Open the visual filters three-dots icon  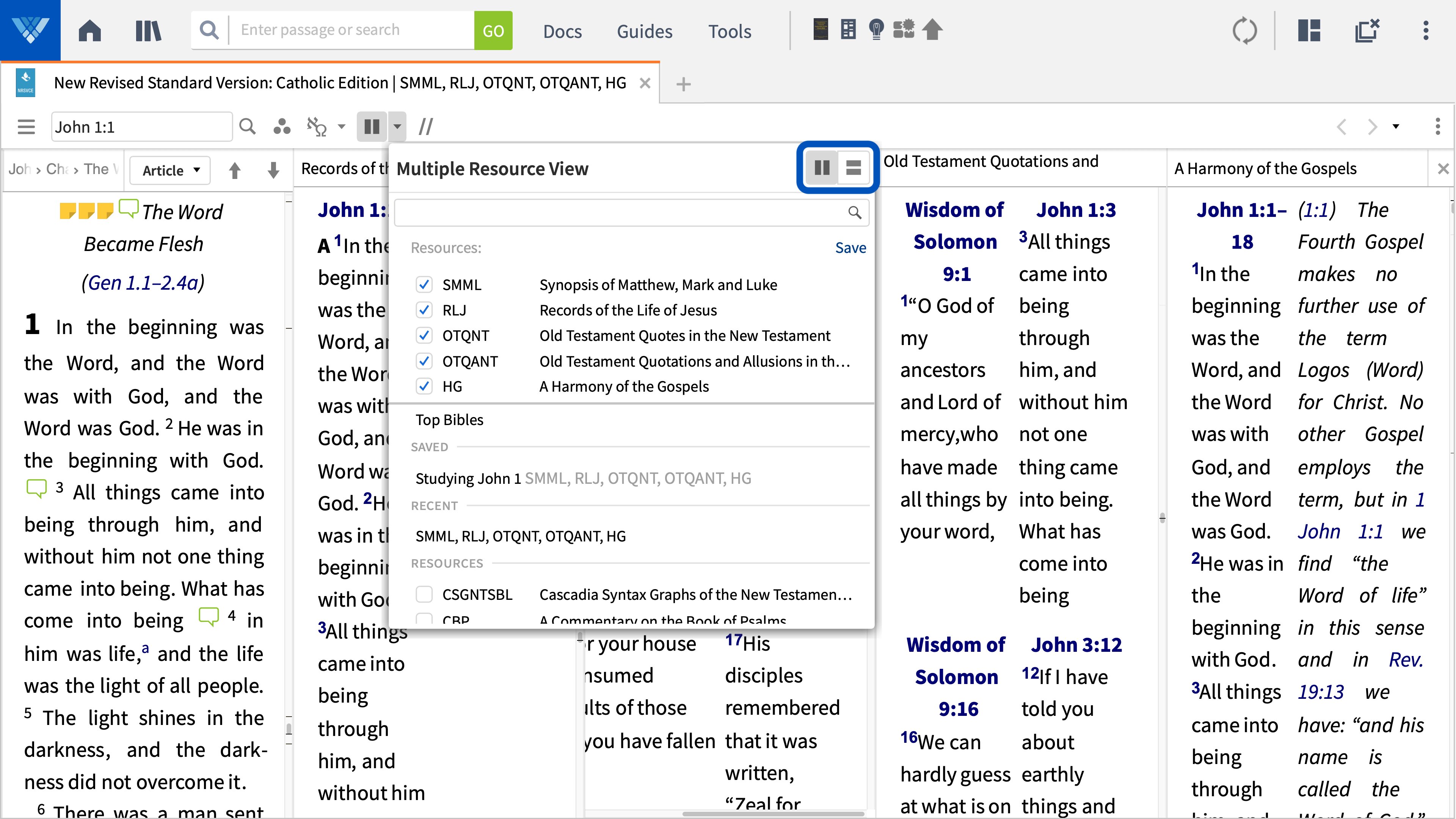(281, 127)
